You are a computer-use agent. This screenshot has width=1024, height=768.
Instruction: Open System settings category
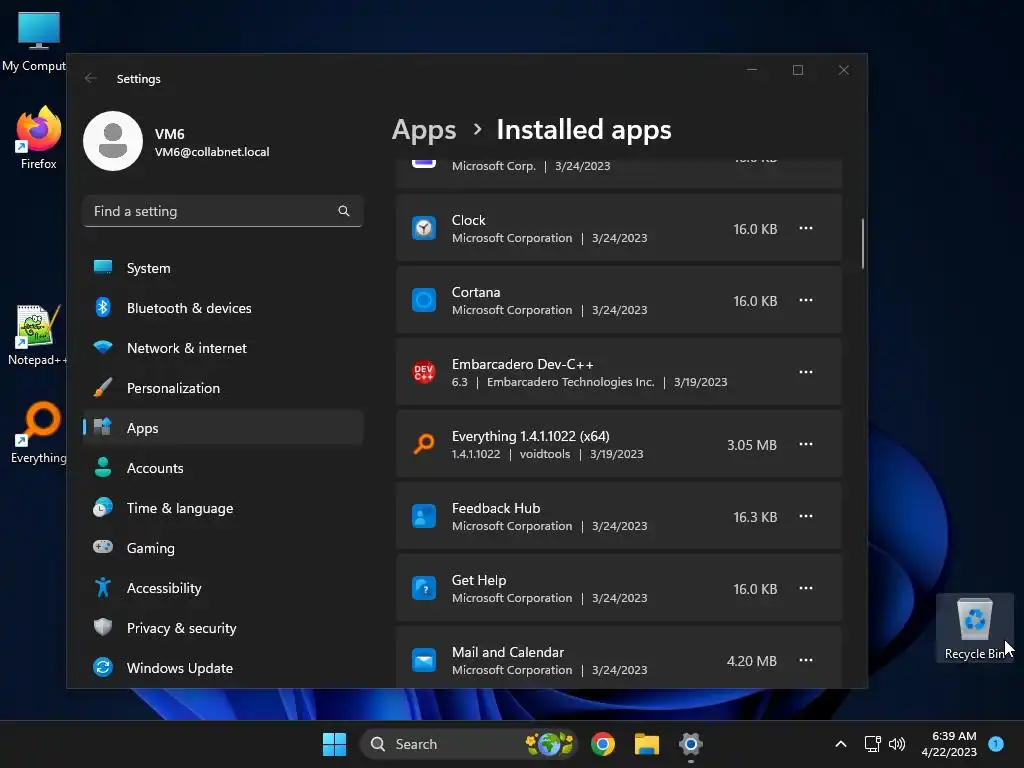[223, 268]
